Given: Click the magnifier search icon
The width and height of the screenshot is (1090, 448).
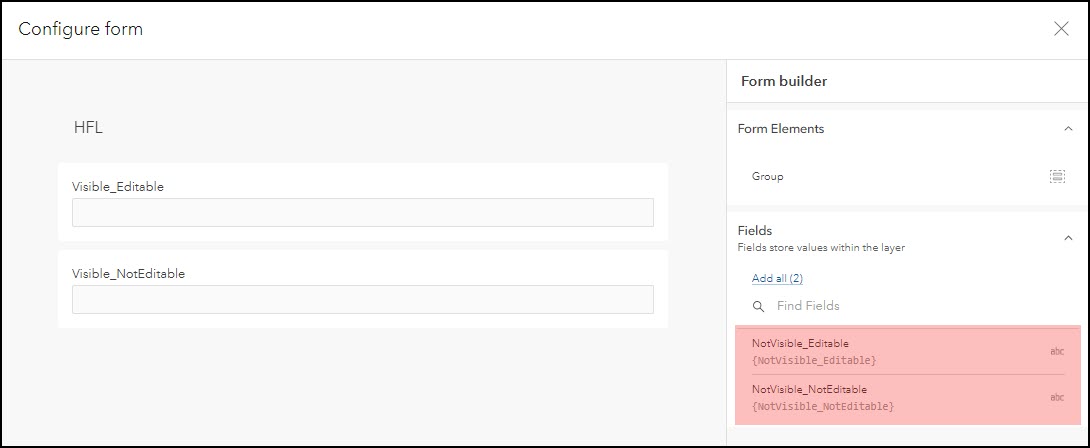Looking at the screenshot, I should [759, 306].
